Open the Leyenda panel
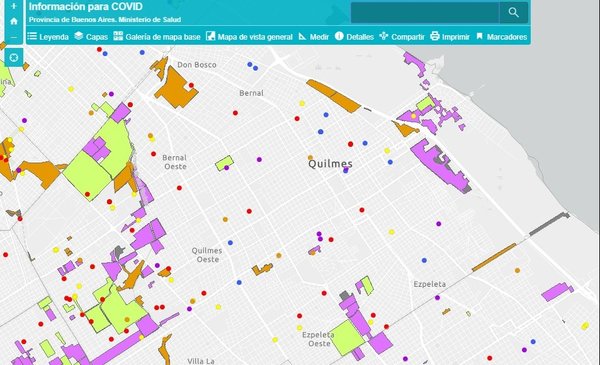This screenshot has width=600, height=365. (48, 37)
